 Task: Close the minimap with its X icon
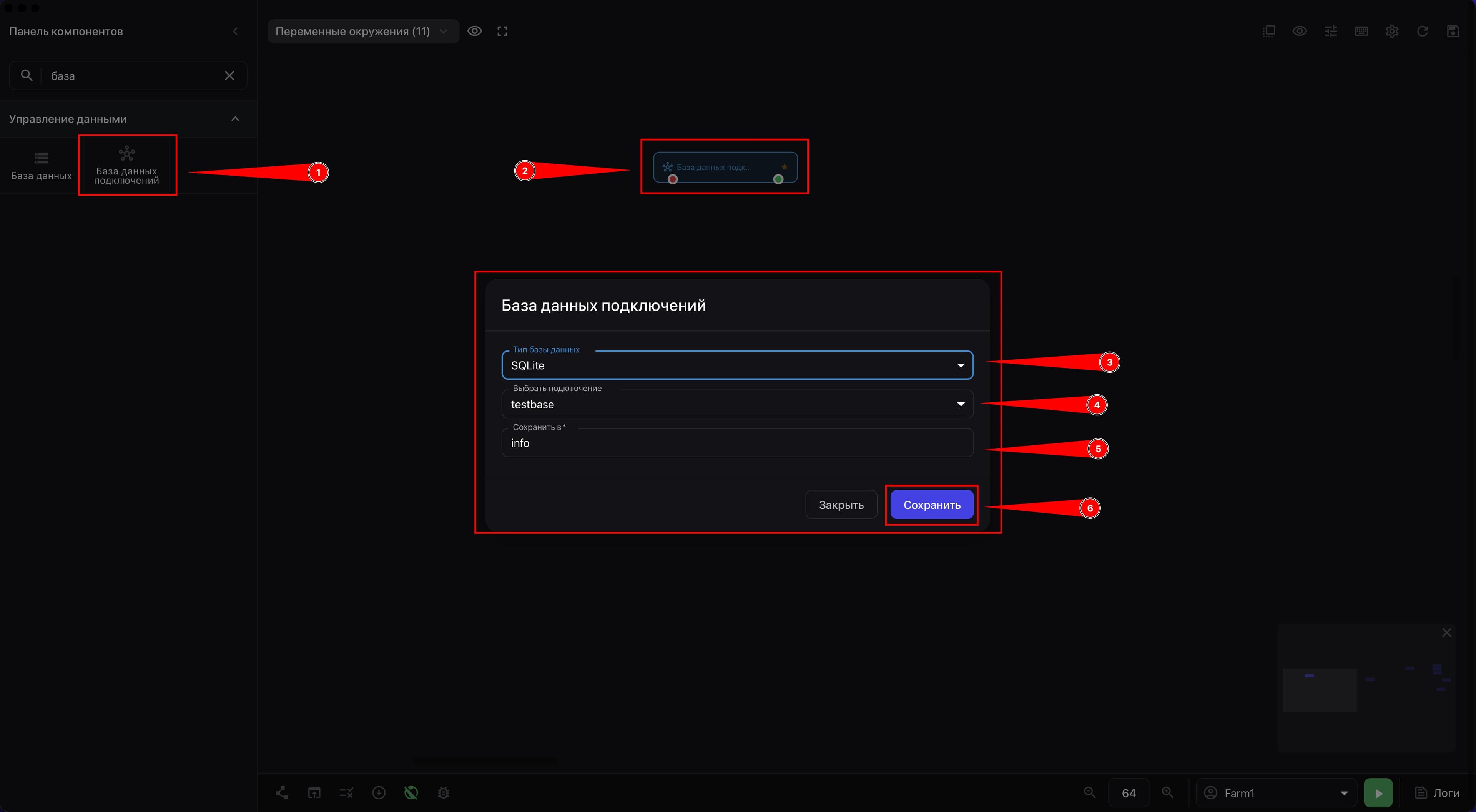pyautogui.click(x=1447, y=633)
